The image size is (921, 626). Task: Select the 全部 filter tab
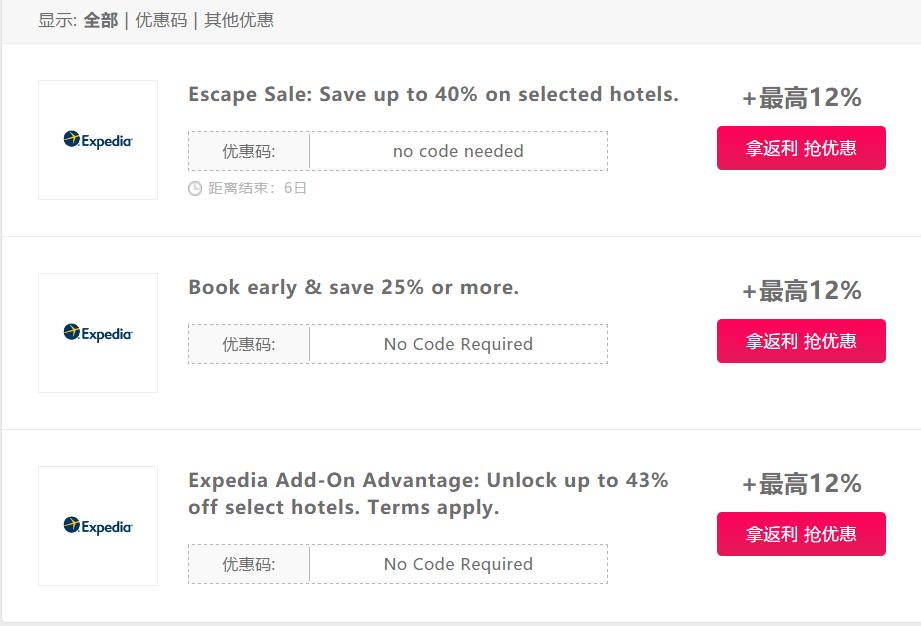[100, 20]
